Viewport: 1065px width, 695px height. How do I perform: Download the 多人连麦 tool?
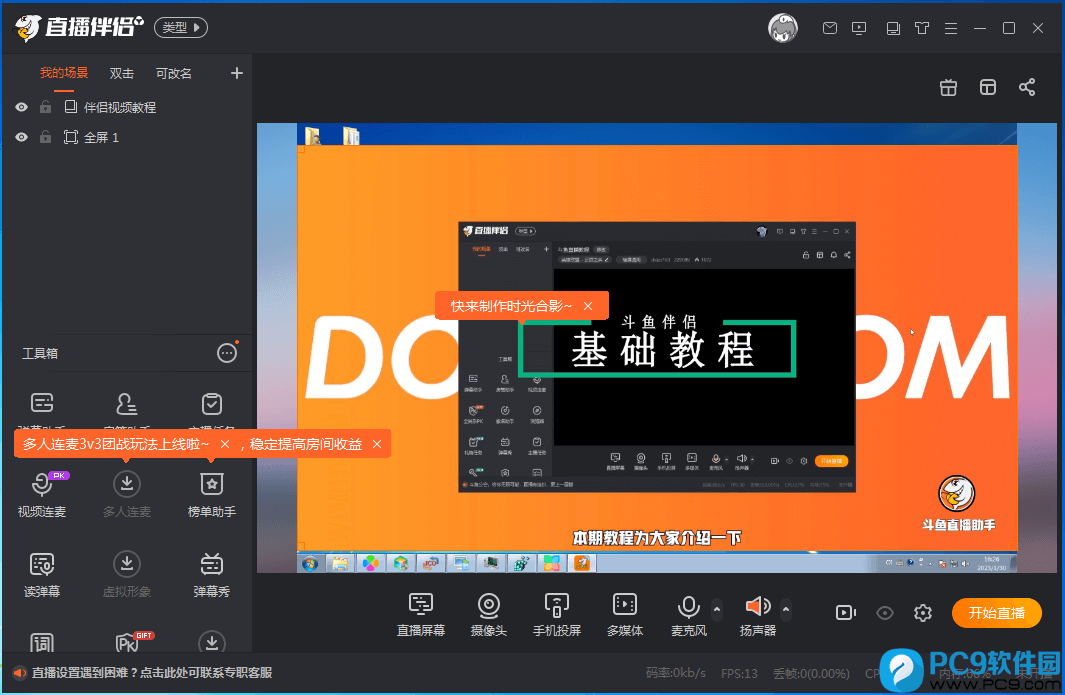click(126, 495)
